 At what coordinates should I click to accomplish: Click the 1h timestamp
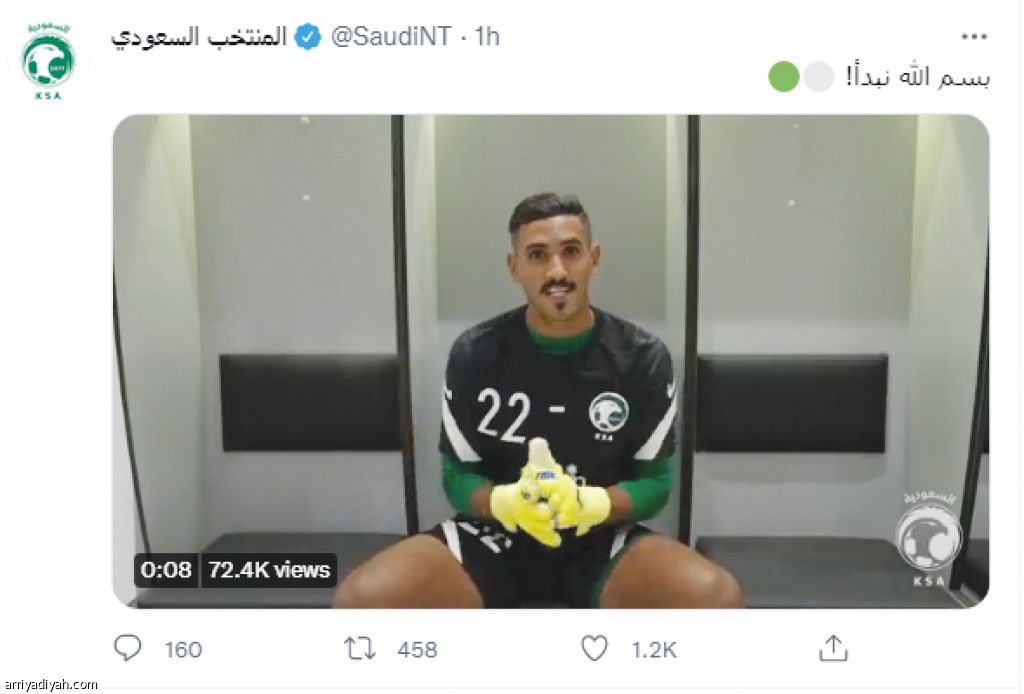(x=487, y=37)
